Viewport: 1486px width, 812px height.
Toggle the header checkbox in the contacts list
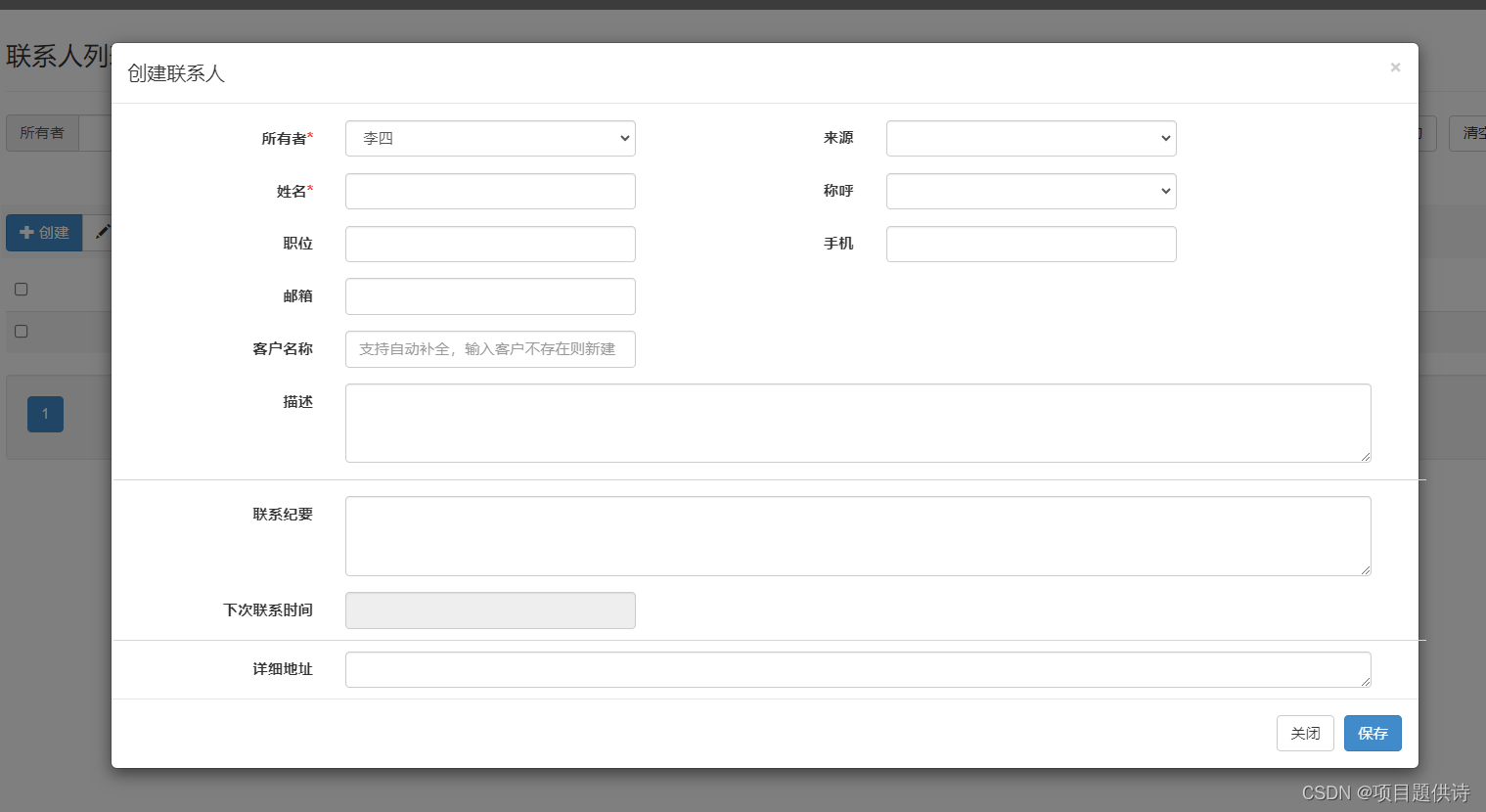21,290
